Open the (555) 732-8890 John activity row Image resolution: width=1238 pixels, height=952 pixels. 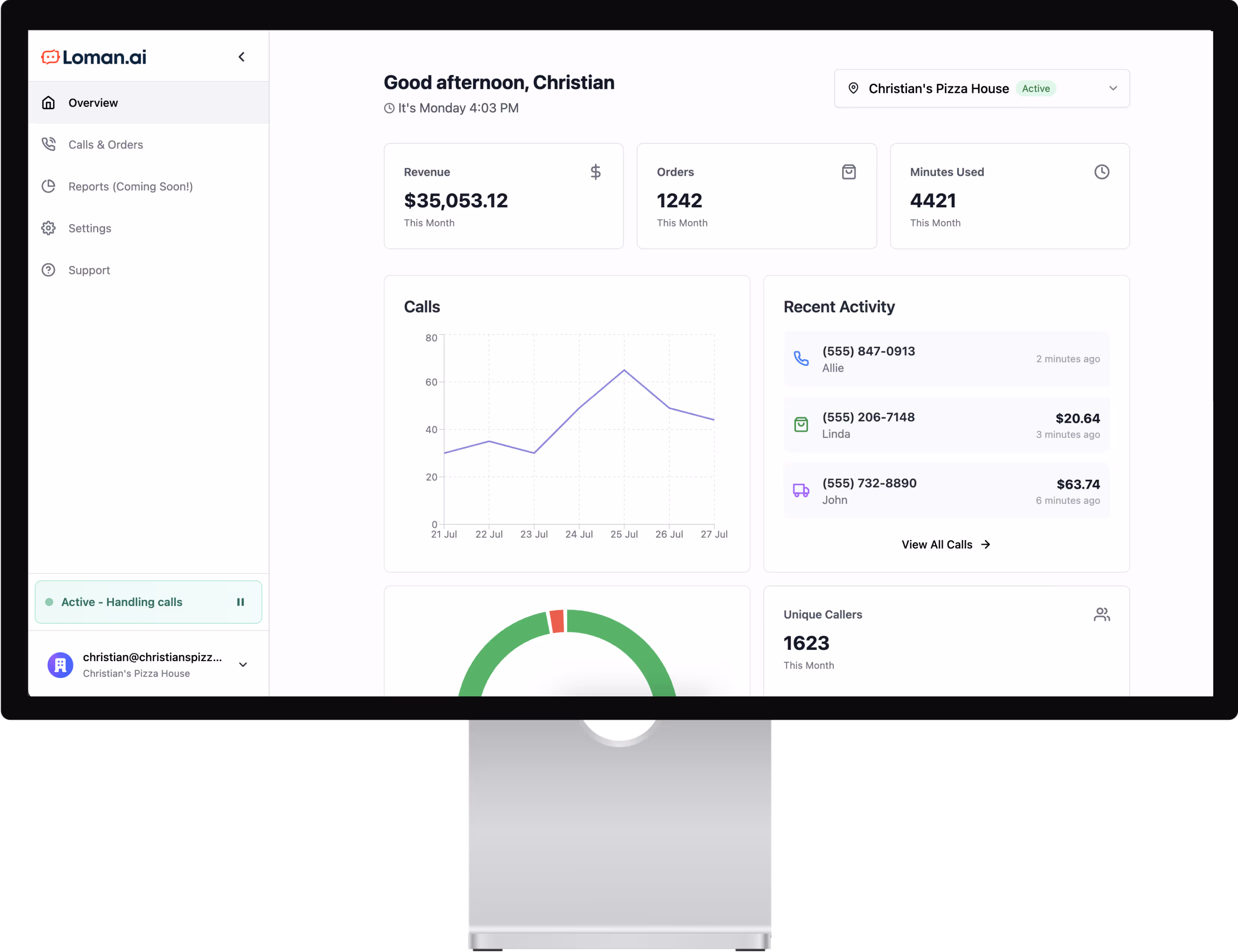pyautogui.click(x=947, y=491)
